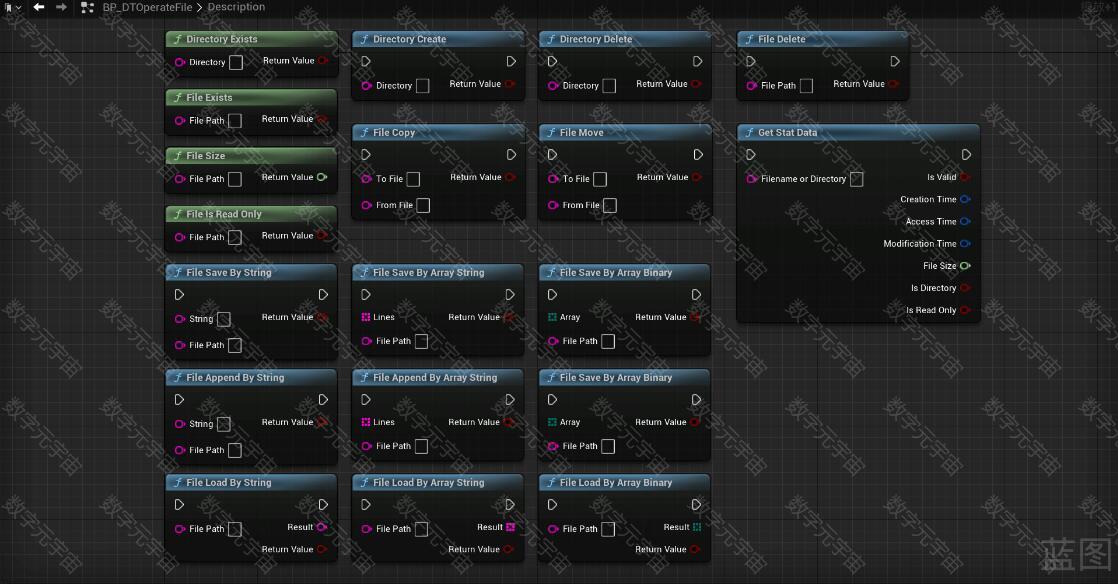Click String pin on File Save By String
This screenshot has height=584, width=1118.
(x=180, y=319)
